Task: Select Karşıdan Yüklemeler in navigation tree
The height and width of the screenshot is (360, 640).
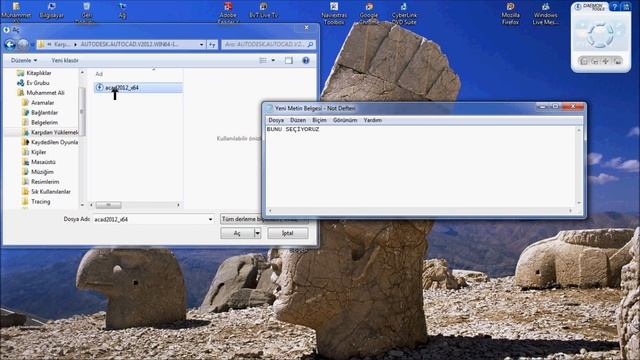Action: point(50,132)
